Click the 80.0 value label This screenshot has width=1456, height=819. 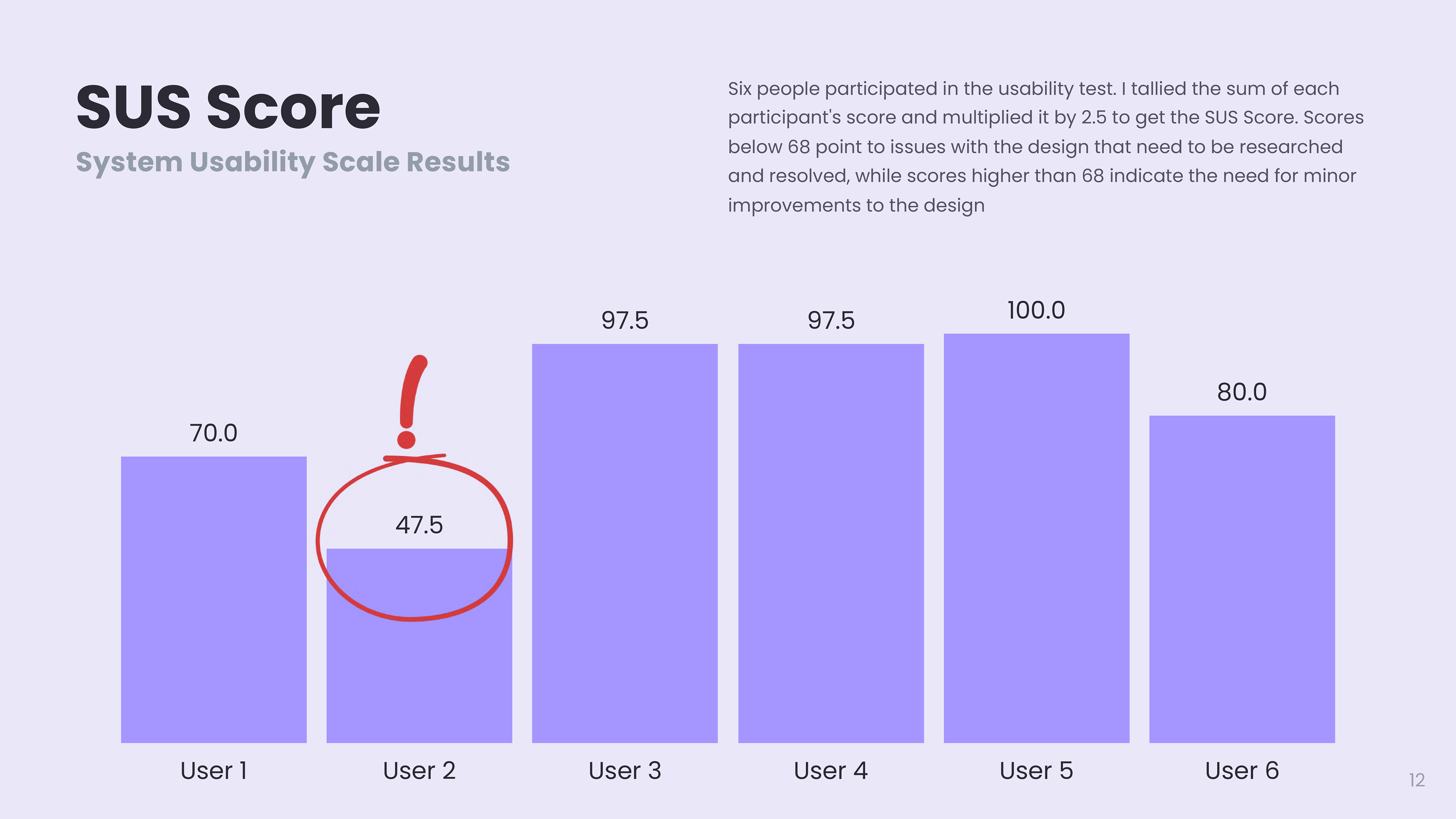(x=1242, y=392)
